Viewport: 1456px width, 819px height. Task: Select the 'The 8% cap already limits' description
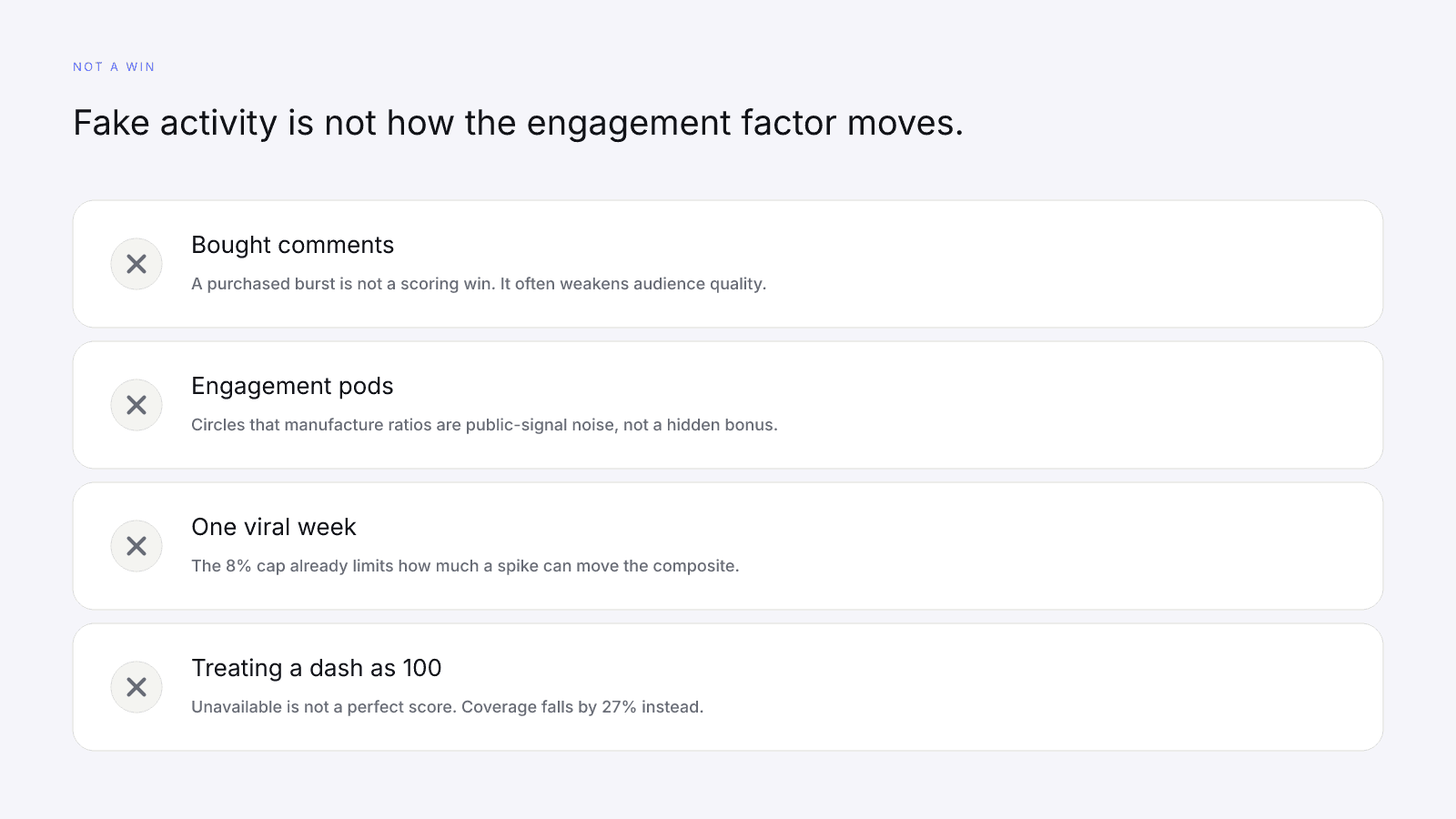click(x=465, y=566)
